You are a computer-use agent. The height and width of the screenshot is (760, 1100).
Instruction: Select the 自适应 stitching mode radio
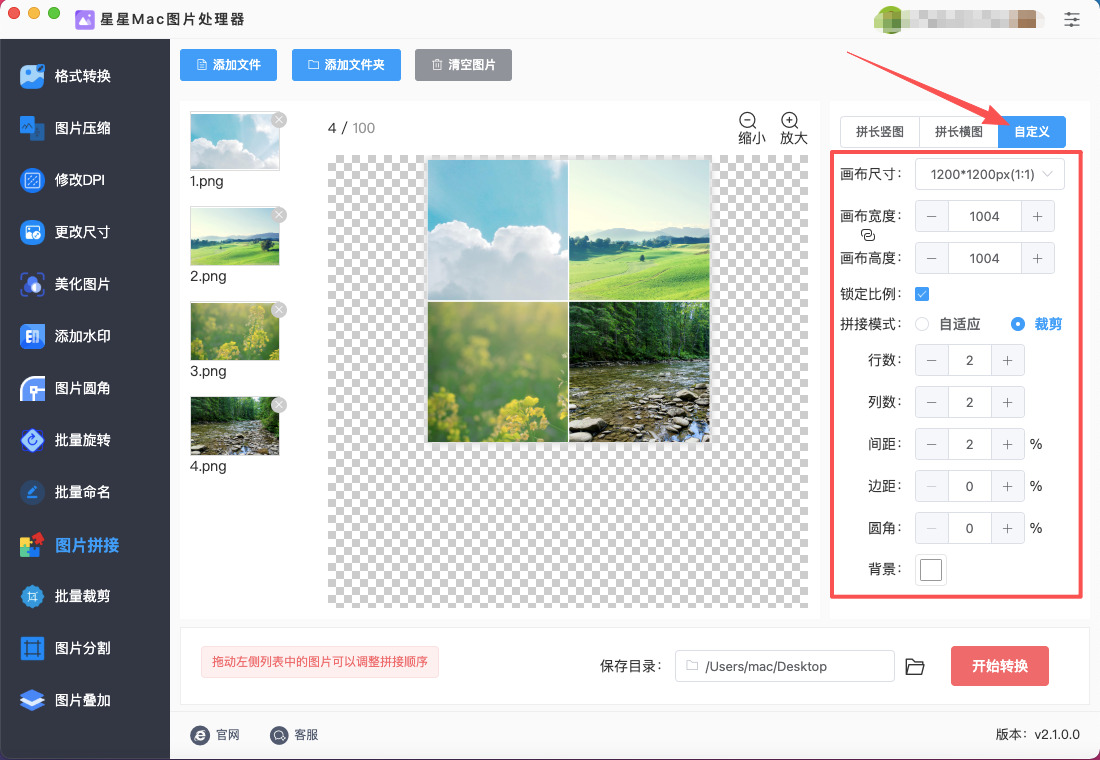922,324
